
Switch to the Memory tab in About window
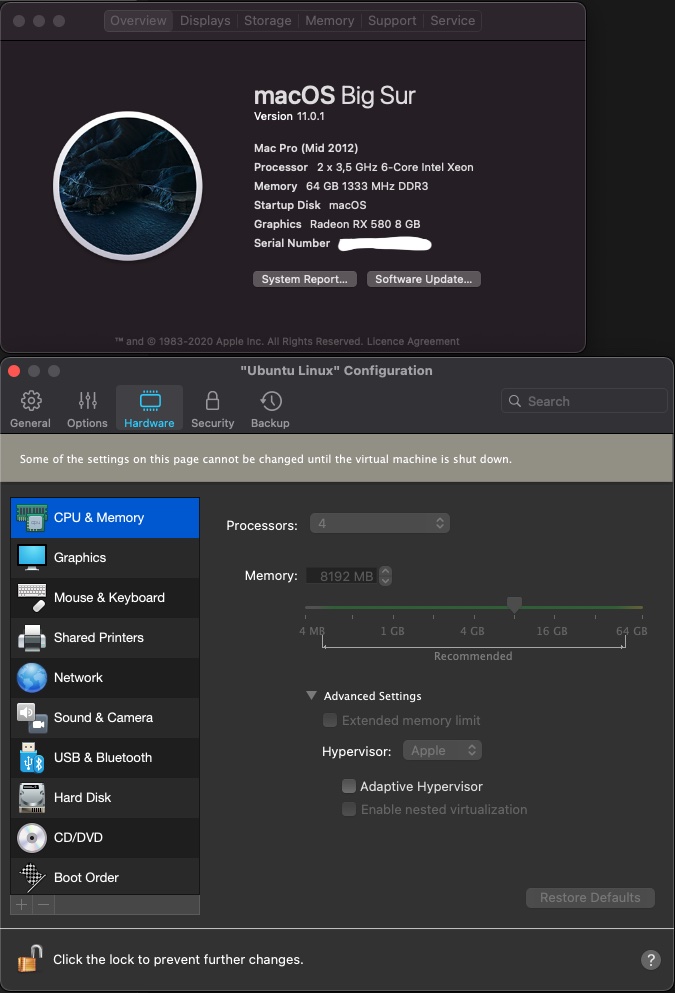pos(330,20)
